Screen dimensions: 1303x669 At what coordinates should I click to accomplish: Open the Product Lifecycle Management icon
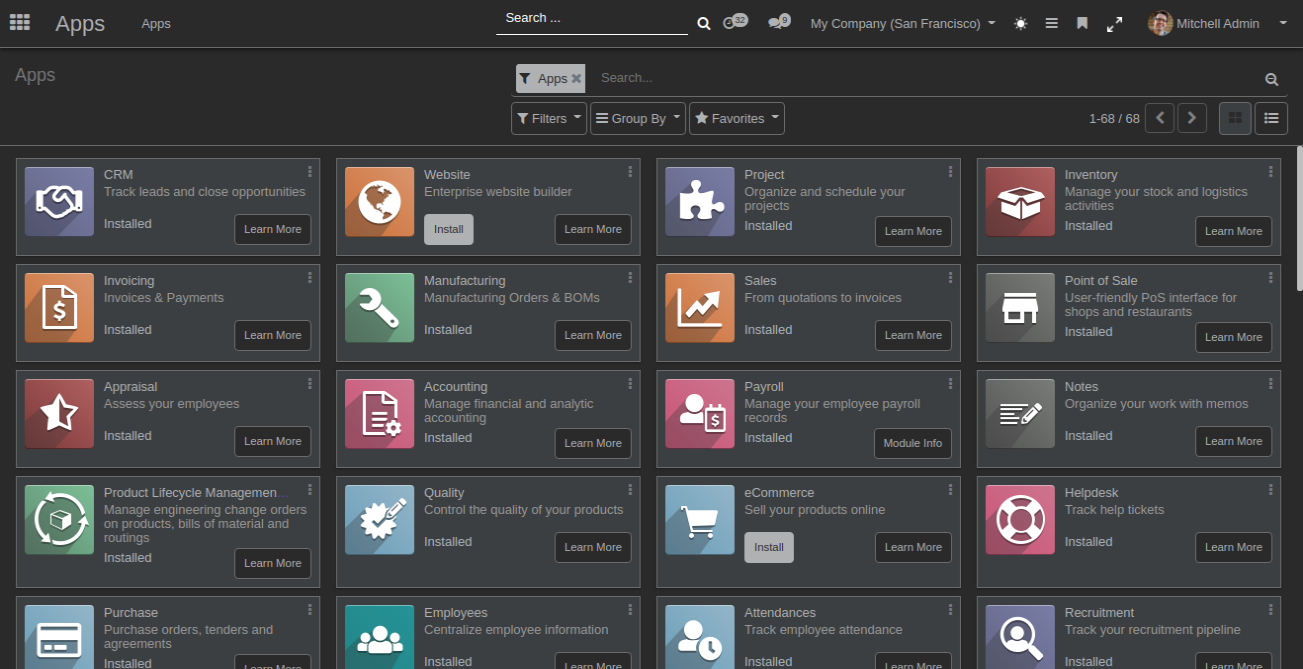pyautogui.click(x=59, y=520)
